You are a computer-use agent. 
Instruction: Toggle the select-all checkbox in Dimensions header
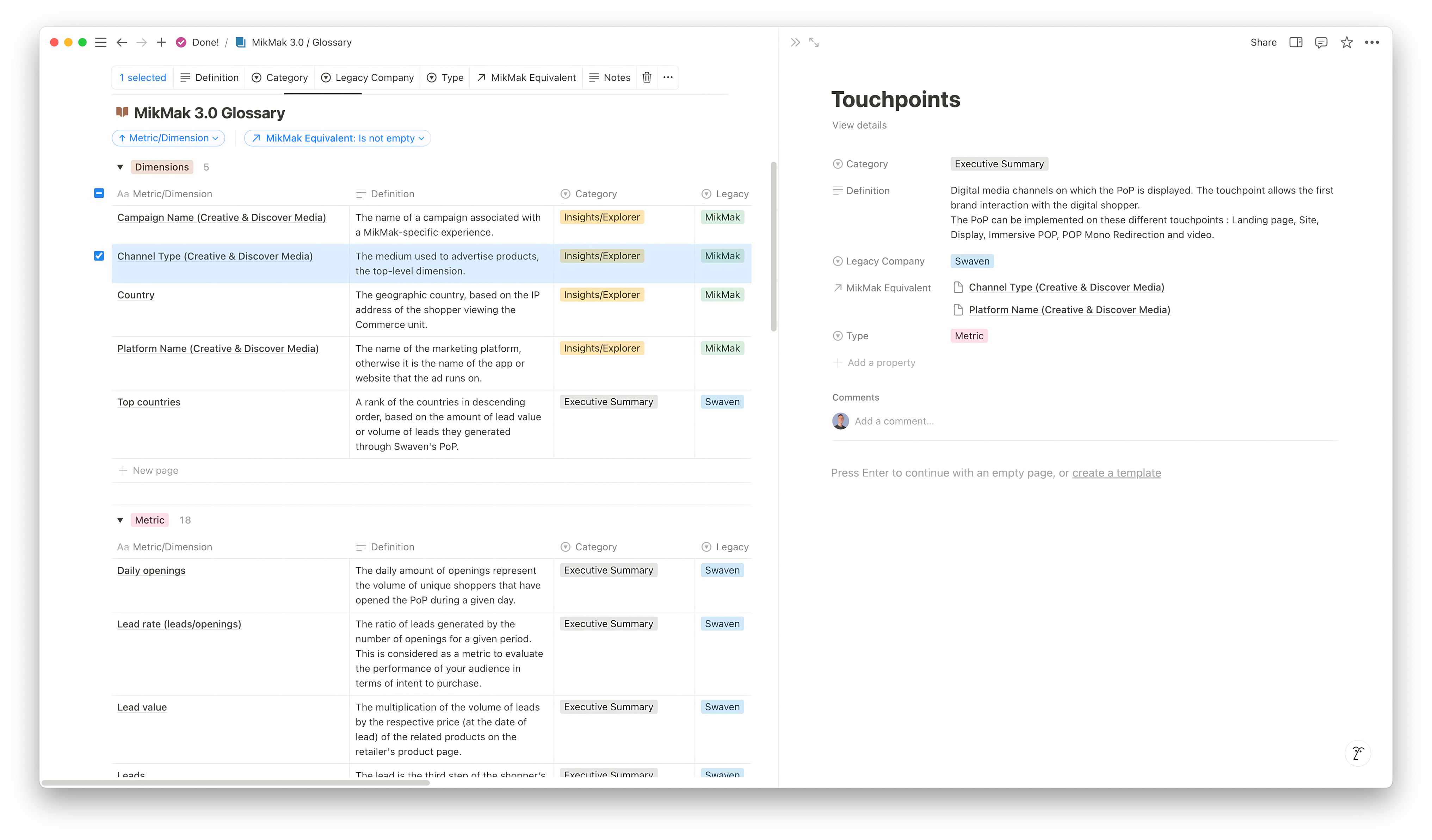click(x=99, y=193)
